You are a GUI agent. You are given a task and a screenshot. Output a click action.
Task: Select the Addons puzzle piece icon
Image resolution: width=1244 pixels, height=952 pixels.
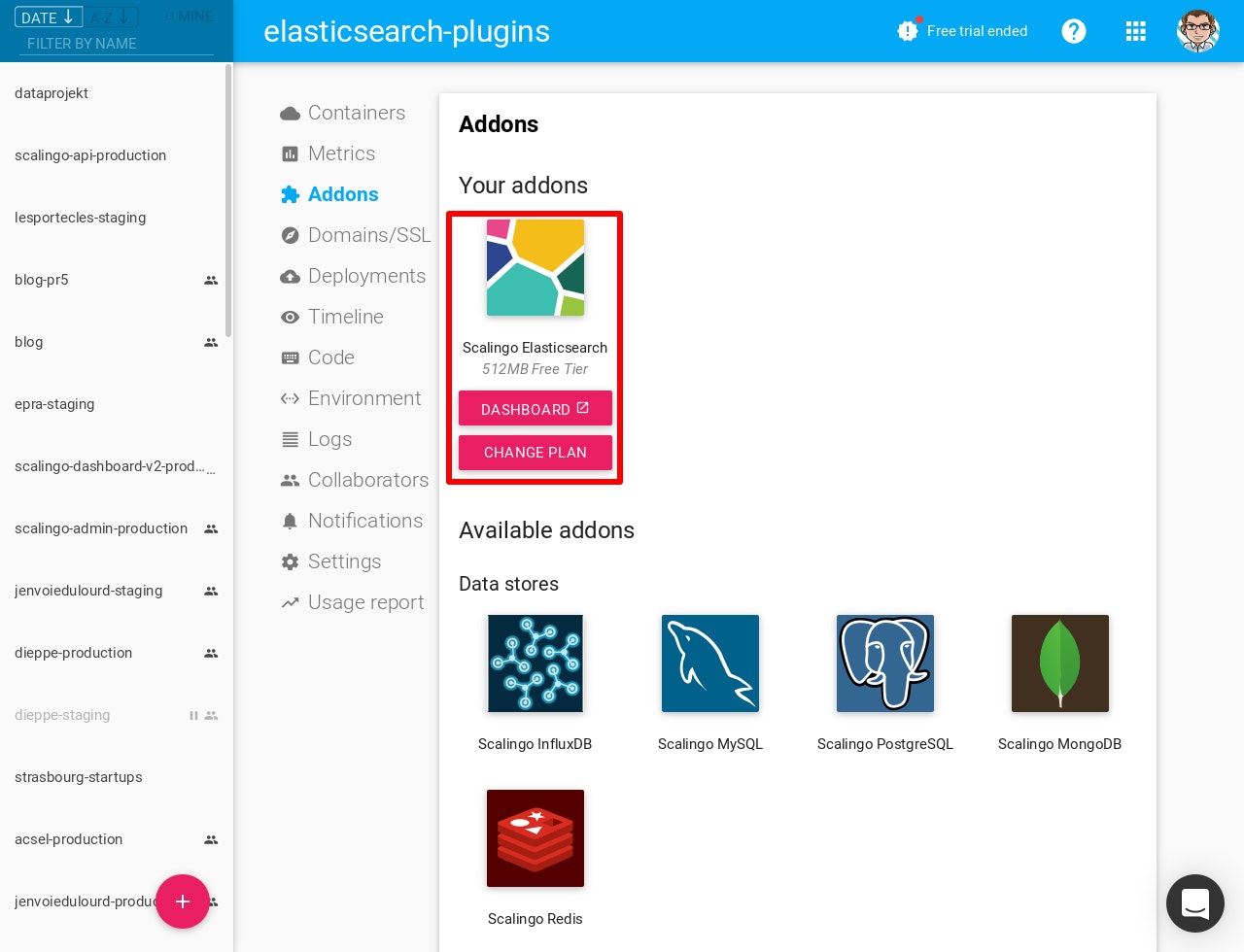[290, 194]
